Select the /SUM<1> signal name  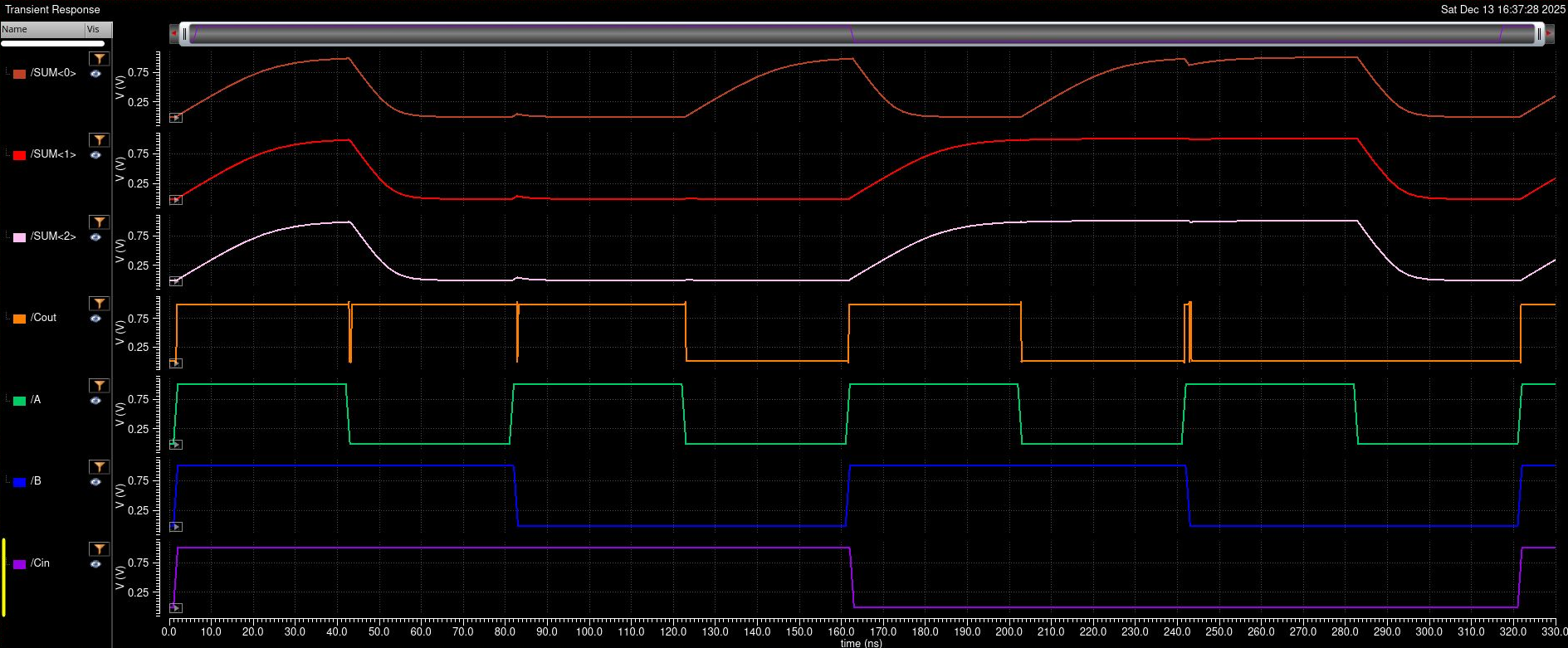(x=53, y=154)
